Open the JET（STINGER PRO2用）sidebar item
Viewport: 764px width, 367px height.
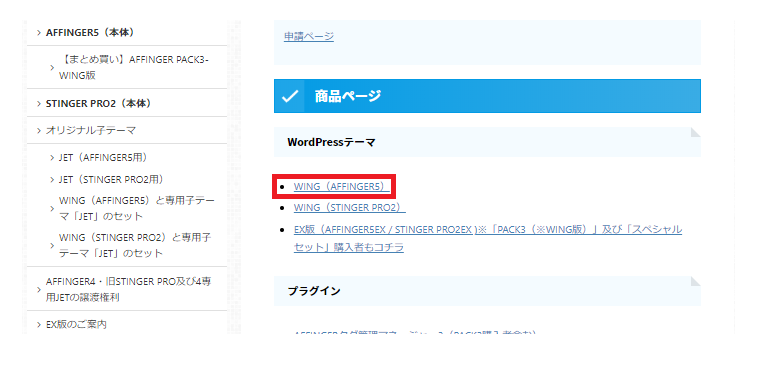click(111, 179)
